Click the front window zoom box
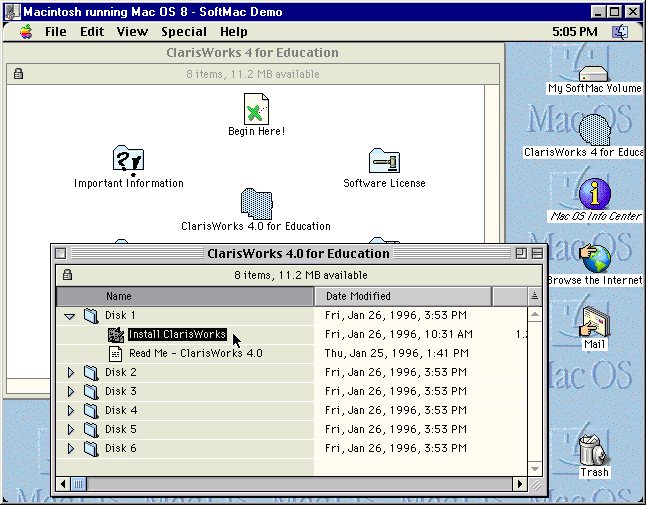 [x=521, y=253]
